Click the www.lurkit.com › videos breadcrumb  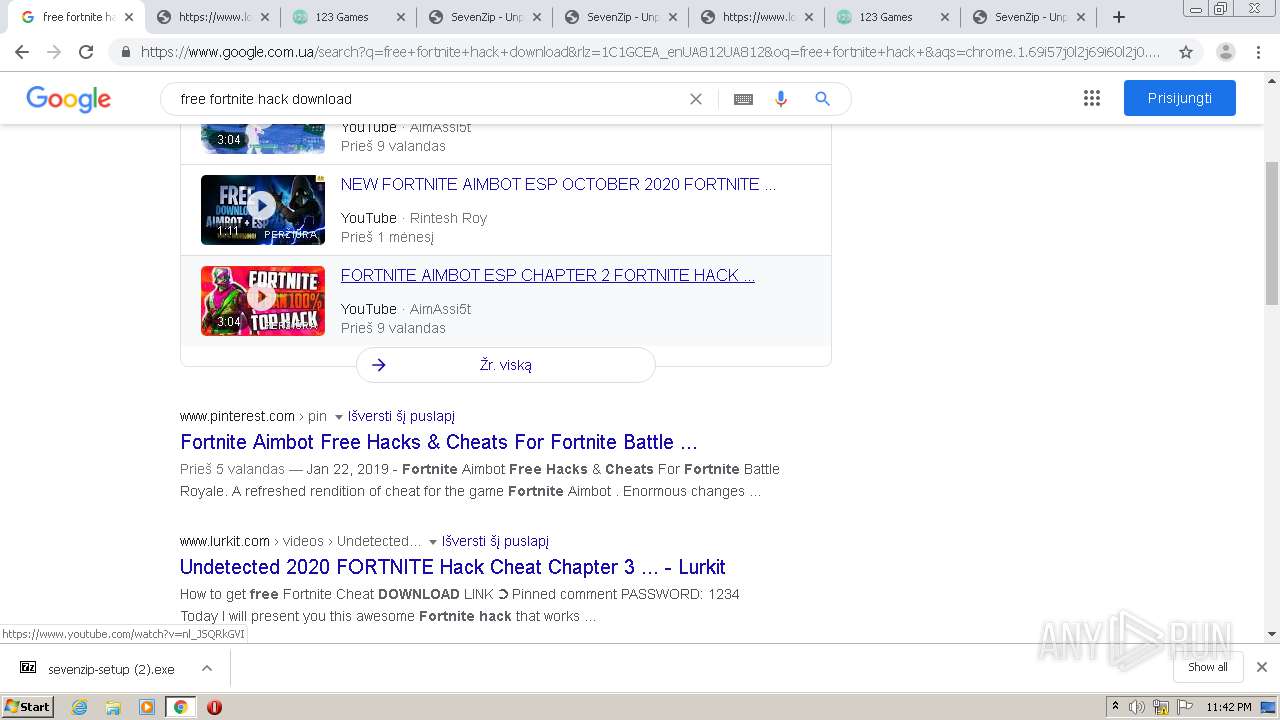pos(300,541)
